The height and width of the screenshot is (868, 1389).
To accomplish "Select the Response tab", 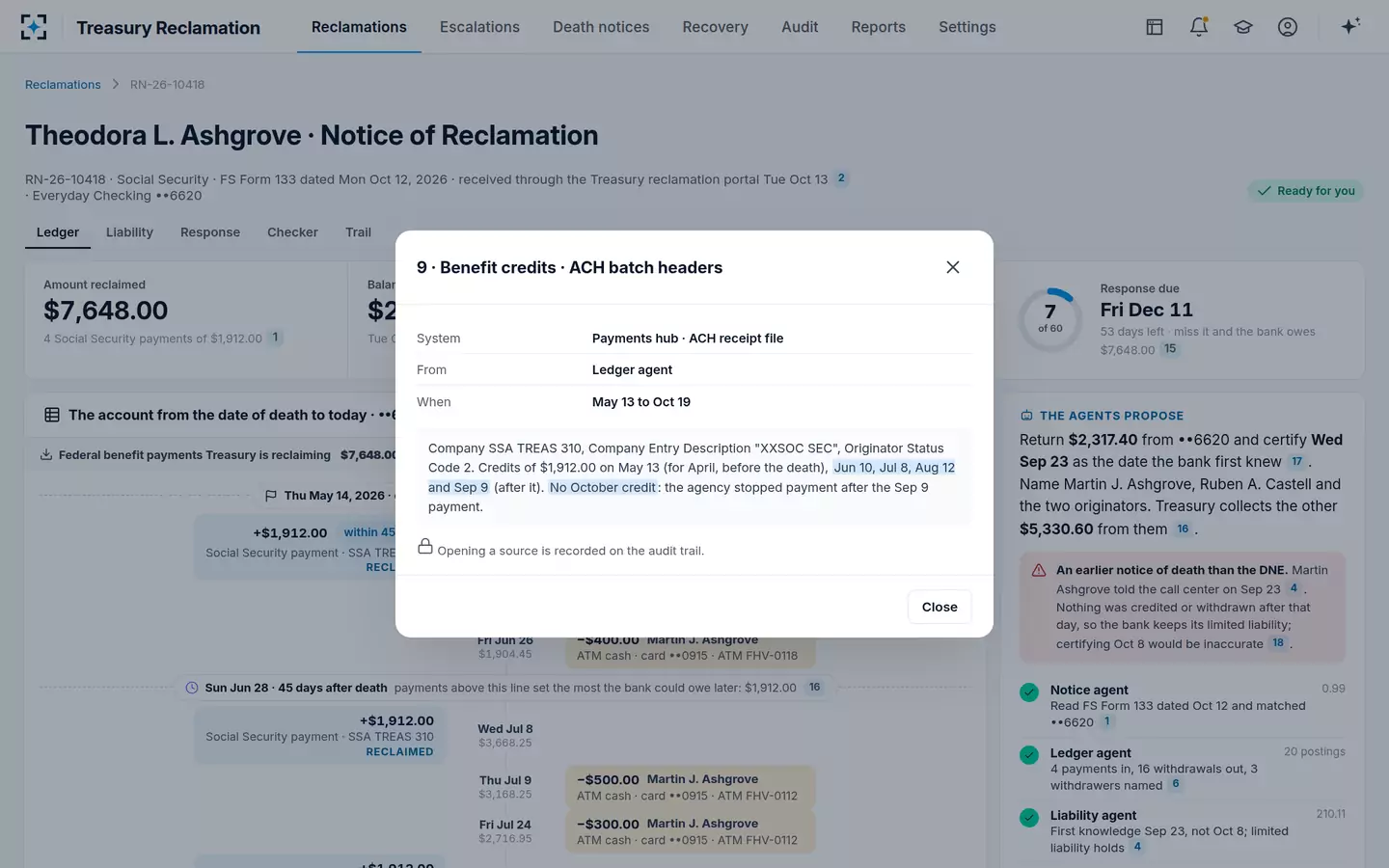I will pyautogui.click(x=210, y=232).
